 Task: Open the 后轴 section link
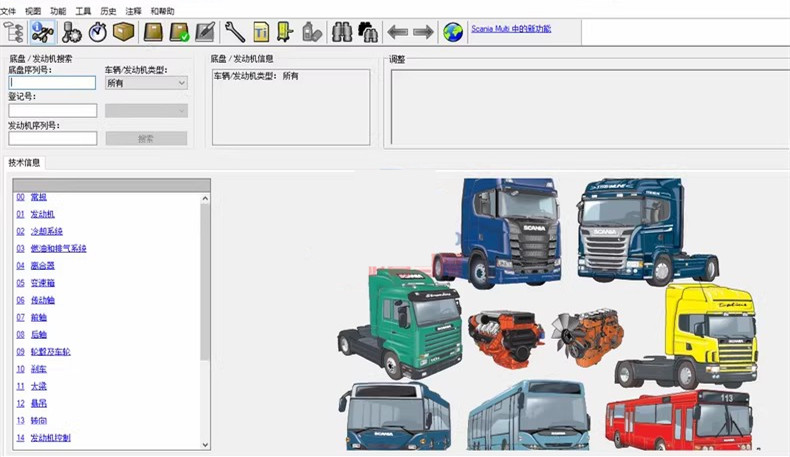pyautogui.click(x=38, y=335)
